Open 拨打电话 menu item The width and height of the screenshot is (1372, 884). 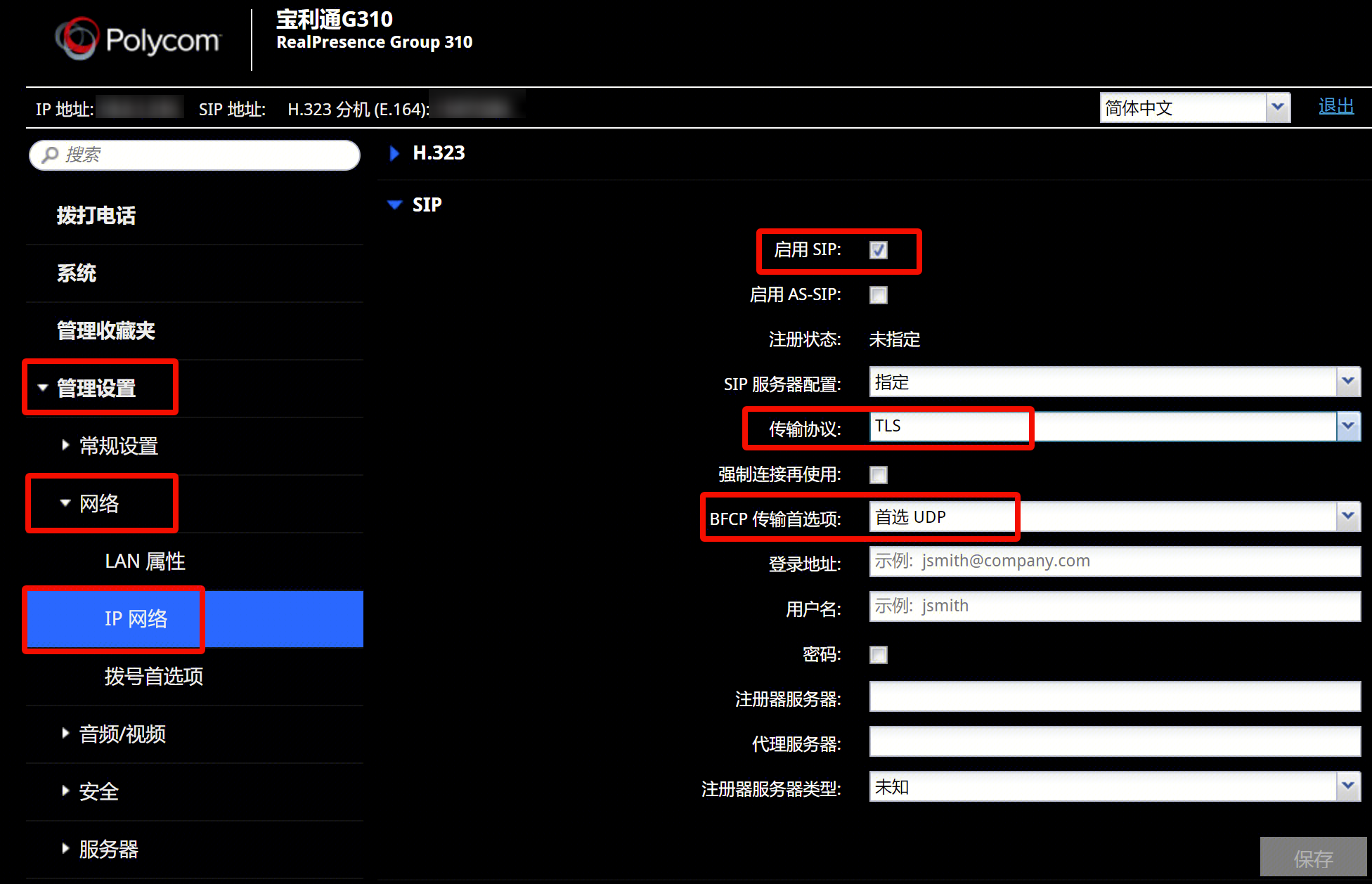coord(96,216)
